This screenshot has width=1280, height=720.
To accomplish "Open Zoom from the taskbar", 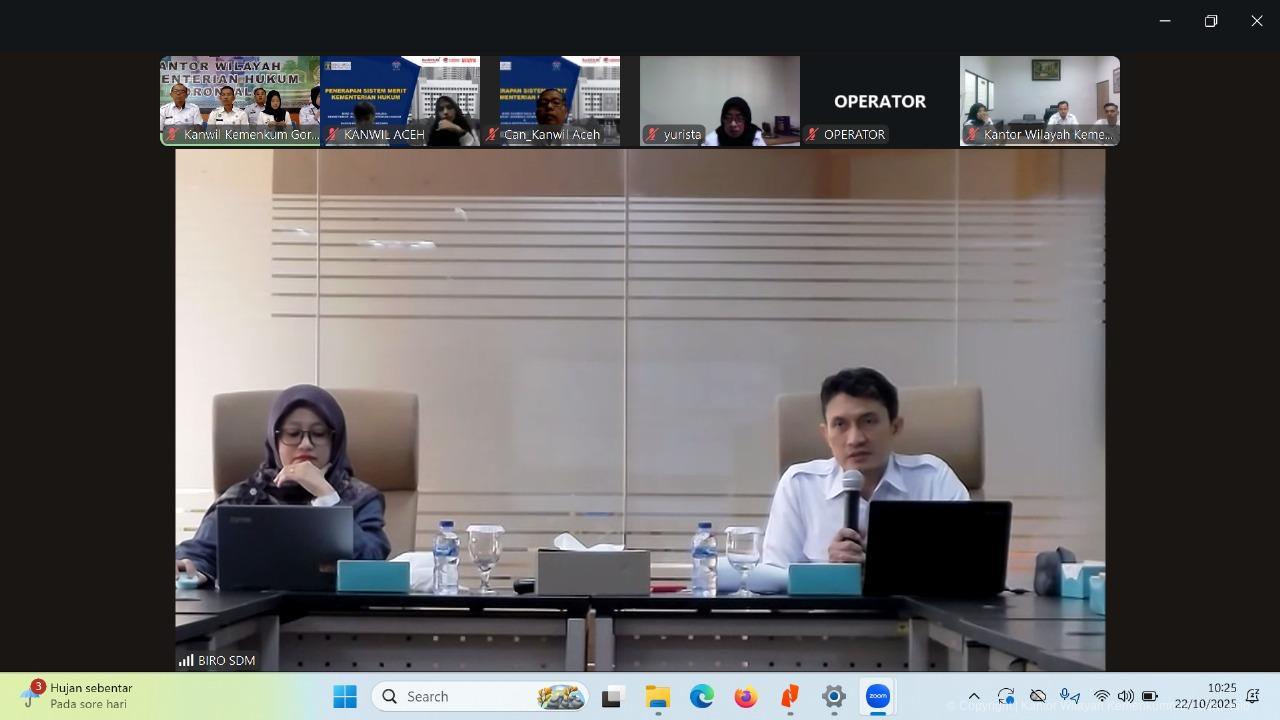I will [878, 696].
